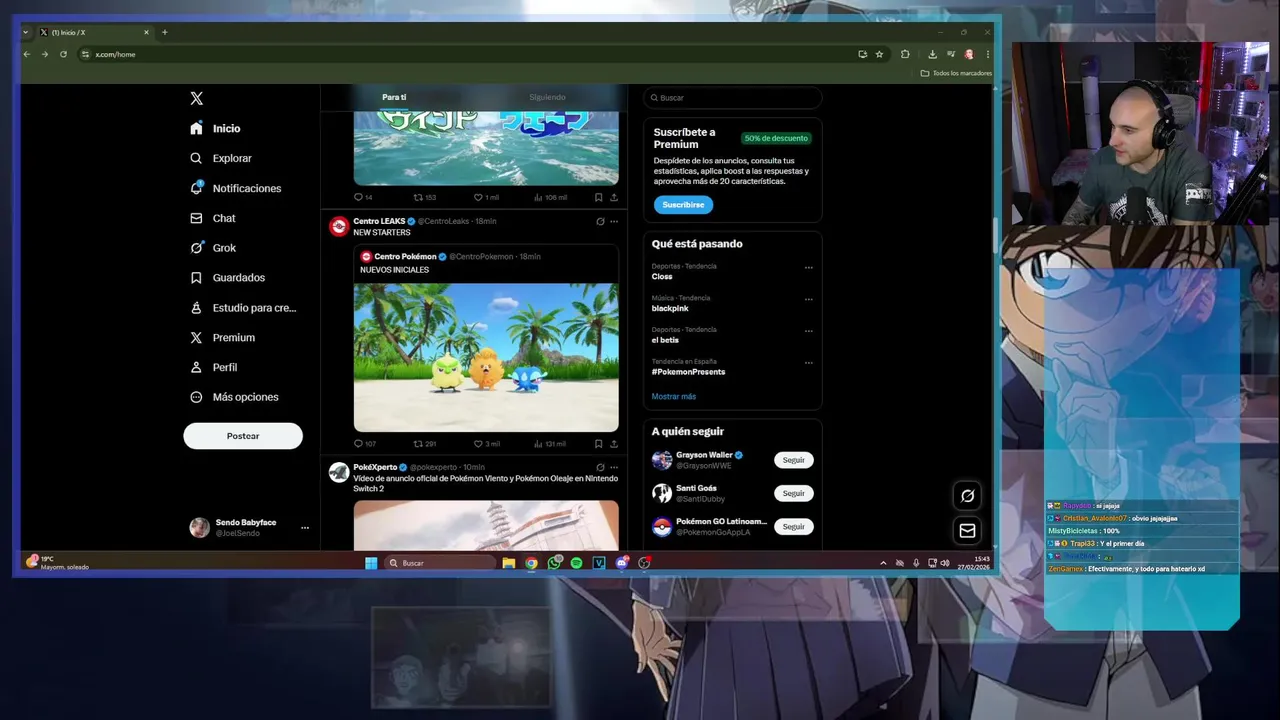Click Grok icon on Centro LEAKS post
The width and height of the screenshot is (1280, 720).
click(x=600, y=221)
